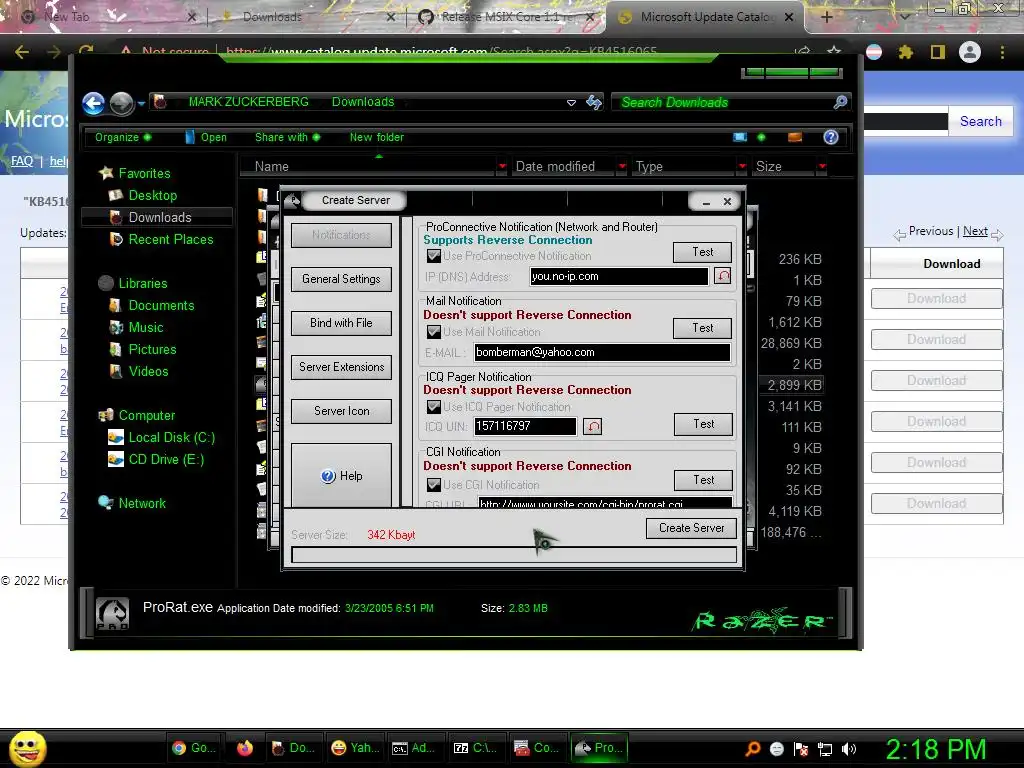Screen dimensions: 1024x768
Task: Open the Share with dropdown
Action: tap(287, 137)
